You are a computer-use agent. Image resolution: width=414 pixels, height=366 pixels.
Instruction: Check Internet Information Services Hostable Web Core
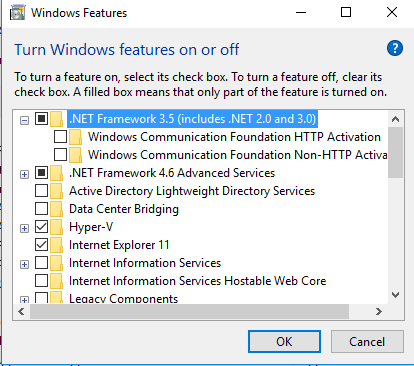tap(41, 281)
